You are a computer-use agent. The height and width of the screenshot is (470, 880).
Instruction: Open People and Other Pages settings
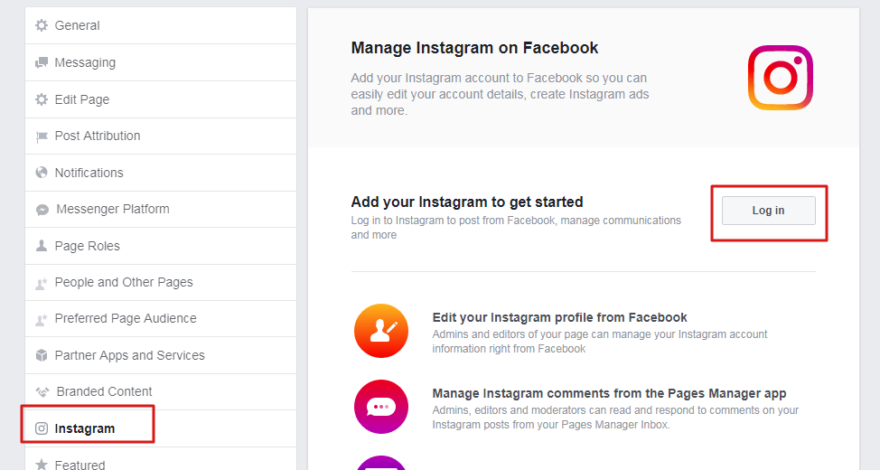[161, 282]
